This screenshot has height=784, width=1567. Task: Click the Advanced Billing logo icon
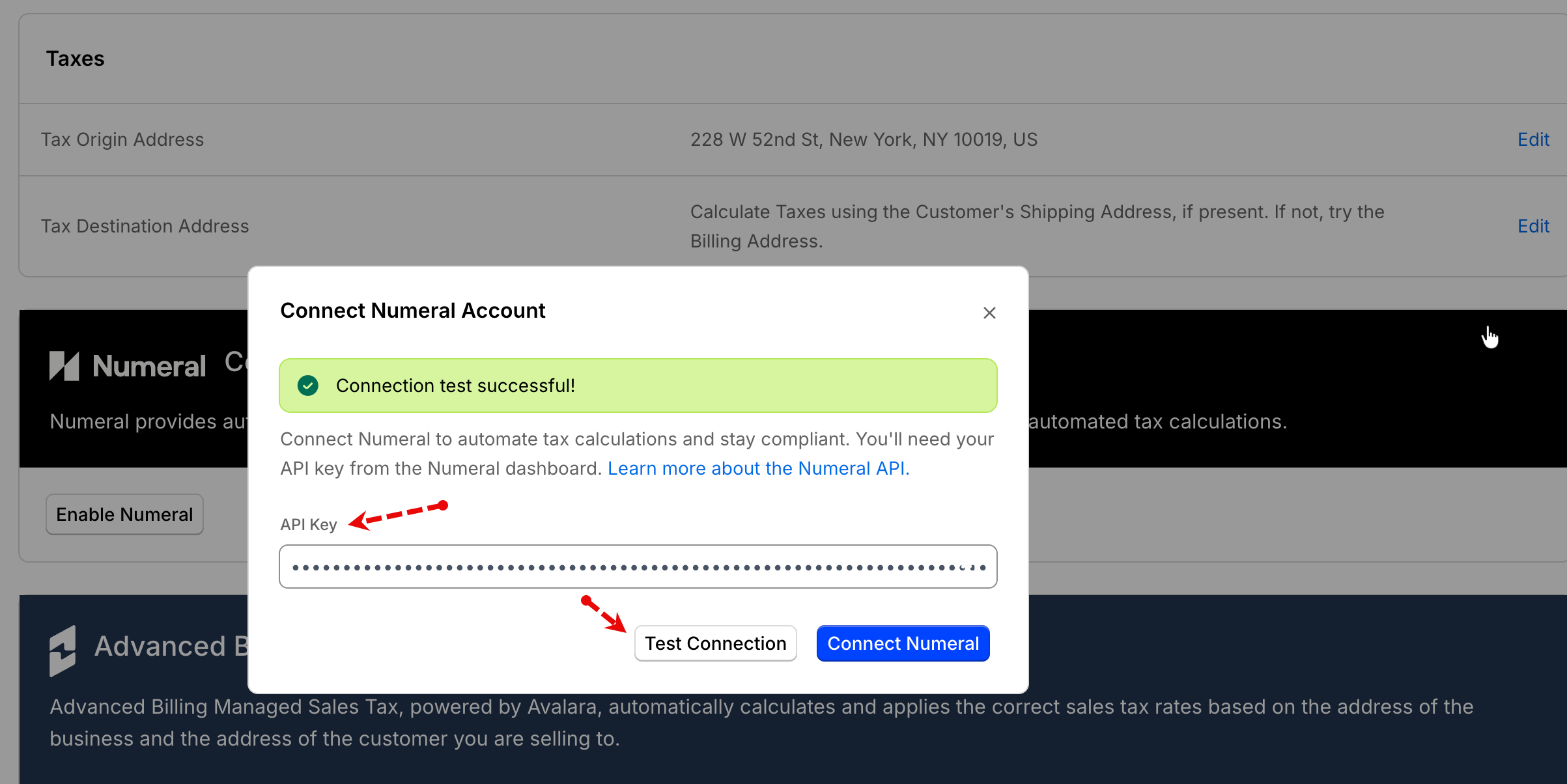[x=63, y=651]
